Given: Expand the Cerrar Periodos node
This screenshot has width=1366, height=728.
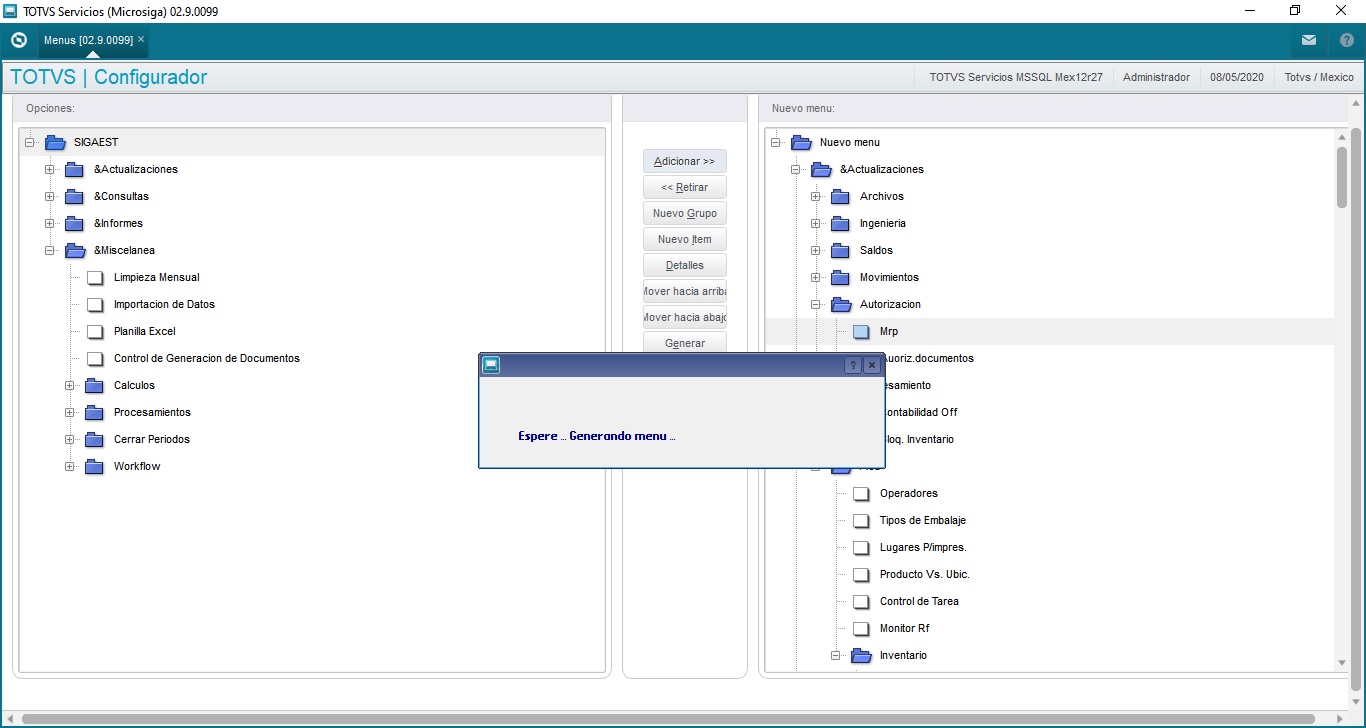Looking at the screenshot, I should click(70, 439).
